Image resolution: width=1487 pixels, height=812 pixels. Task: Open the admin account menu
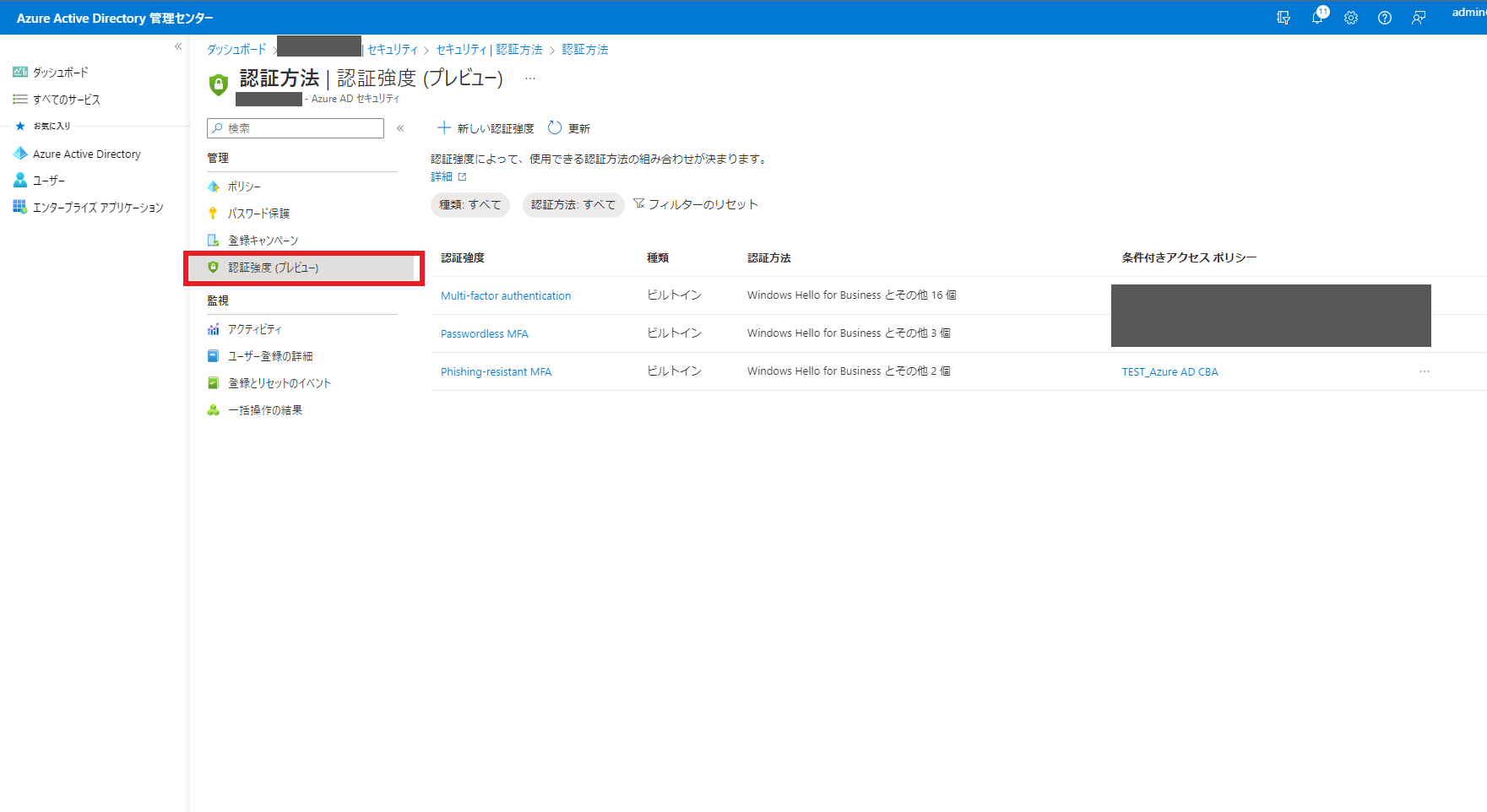tap(1468, 13)
